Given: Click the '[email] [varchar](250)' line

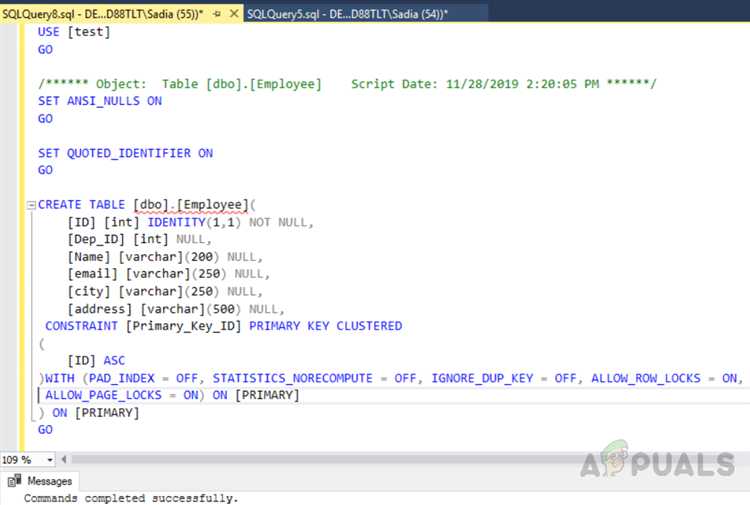Looking at the screenshot, I should (x=169, y=274).
